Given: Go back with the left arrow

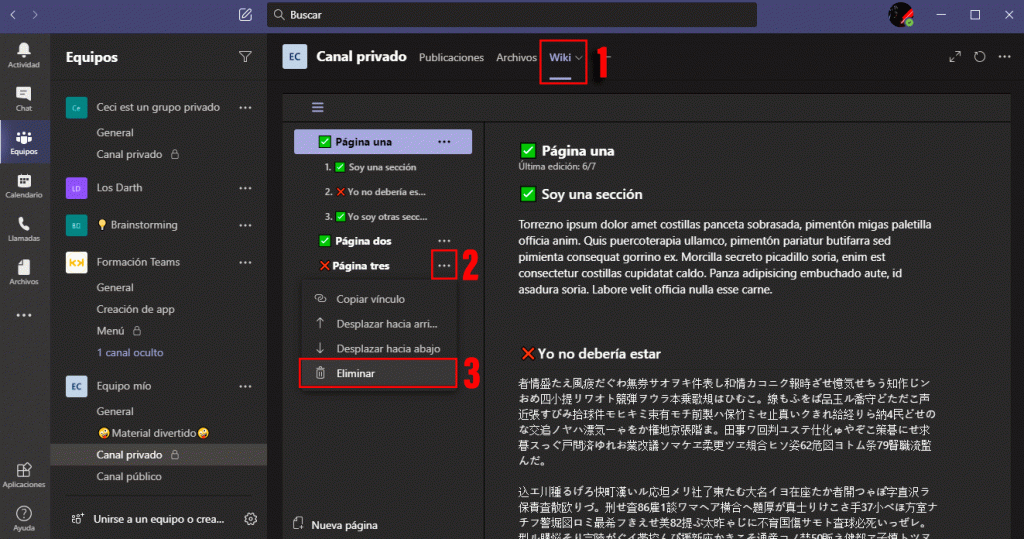Looking at the screenshot, I should [13, 14].
